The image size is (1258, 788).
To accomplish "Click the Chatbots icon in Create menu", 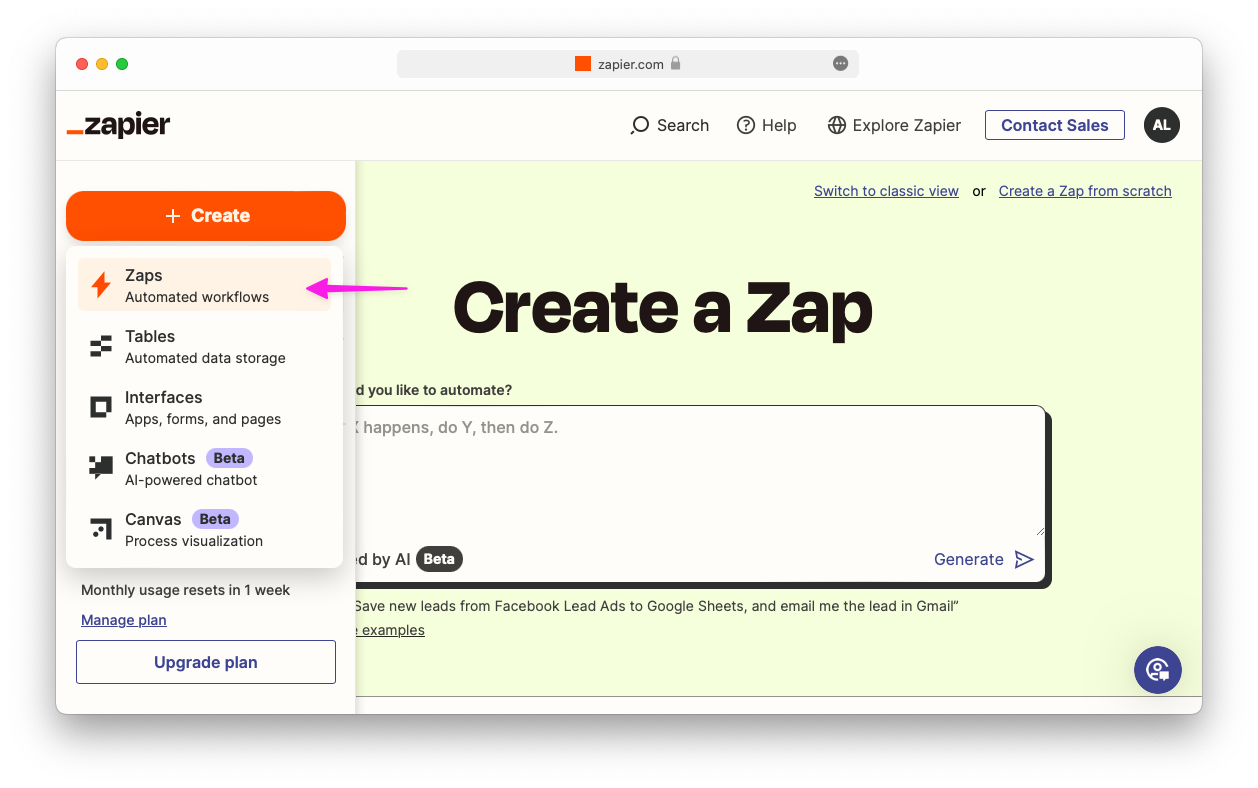I will tap(101, 468).
